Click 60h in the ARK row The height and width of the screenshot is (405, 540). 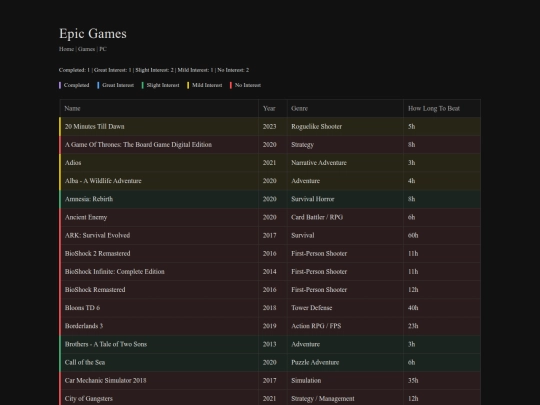click(413, 235)
